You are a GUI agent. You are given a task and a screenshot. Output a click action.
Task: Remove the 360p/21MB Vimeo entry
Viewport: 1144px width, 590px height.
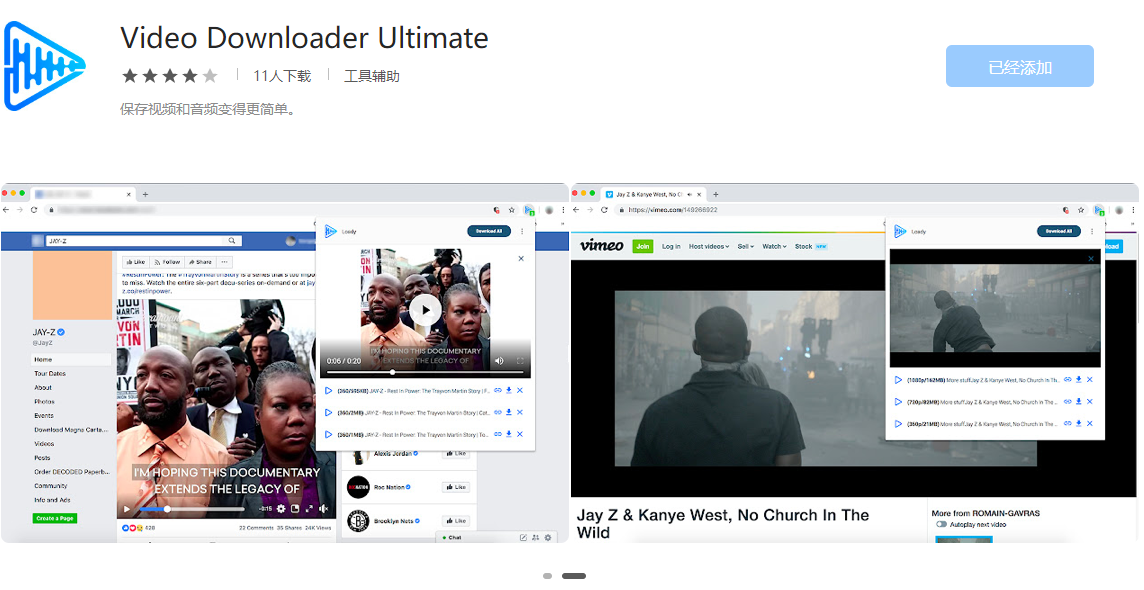point(1089,424)
